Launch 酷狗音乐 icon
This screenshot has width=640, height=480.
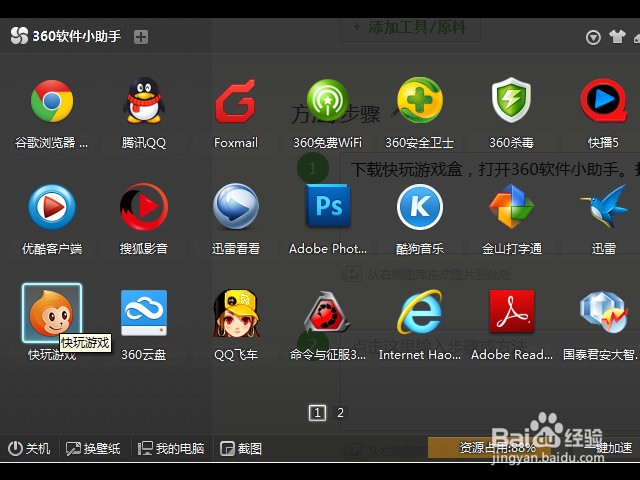pyautogui.click(x=420, y=207)
